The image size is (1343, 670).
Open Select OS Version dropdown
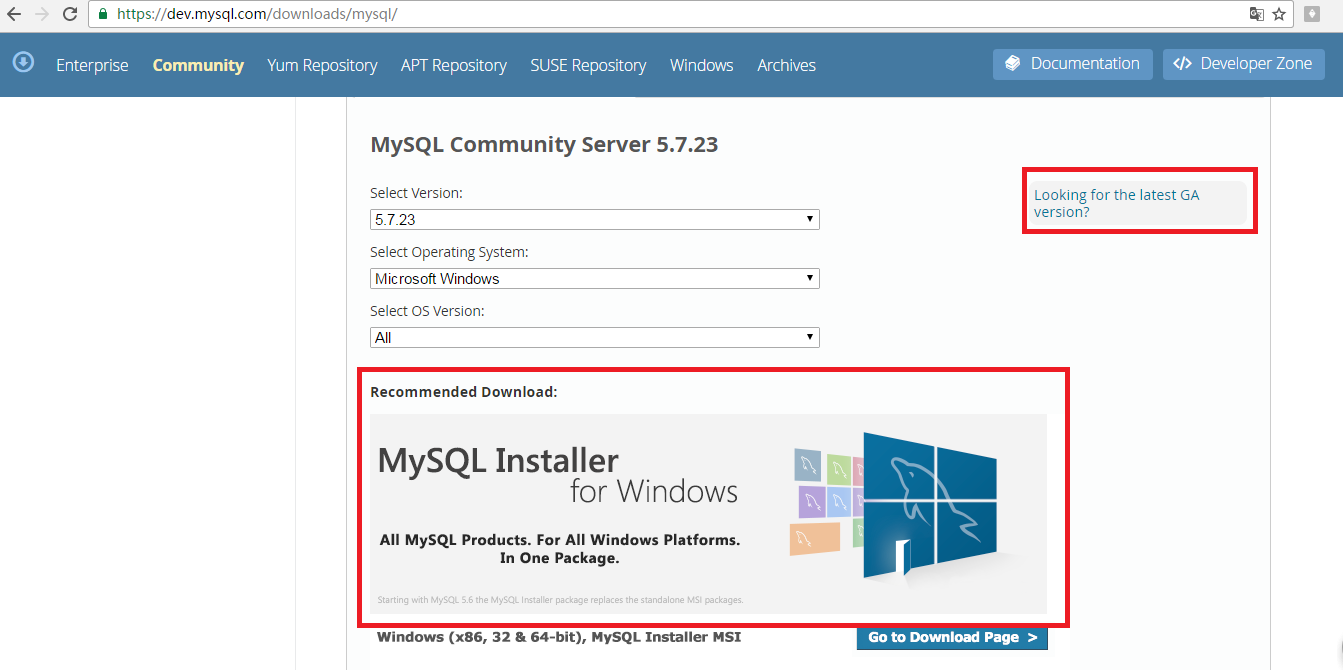(595, 337)
